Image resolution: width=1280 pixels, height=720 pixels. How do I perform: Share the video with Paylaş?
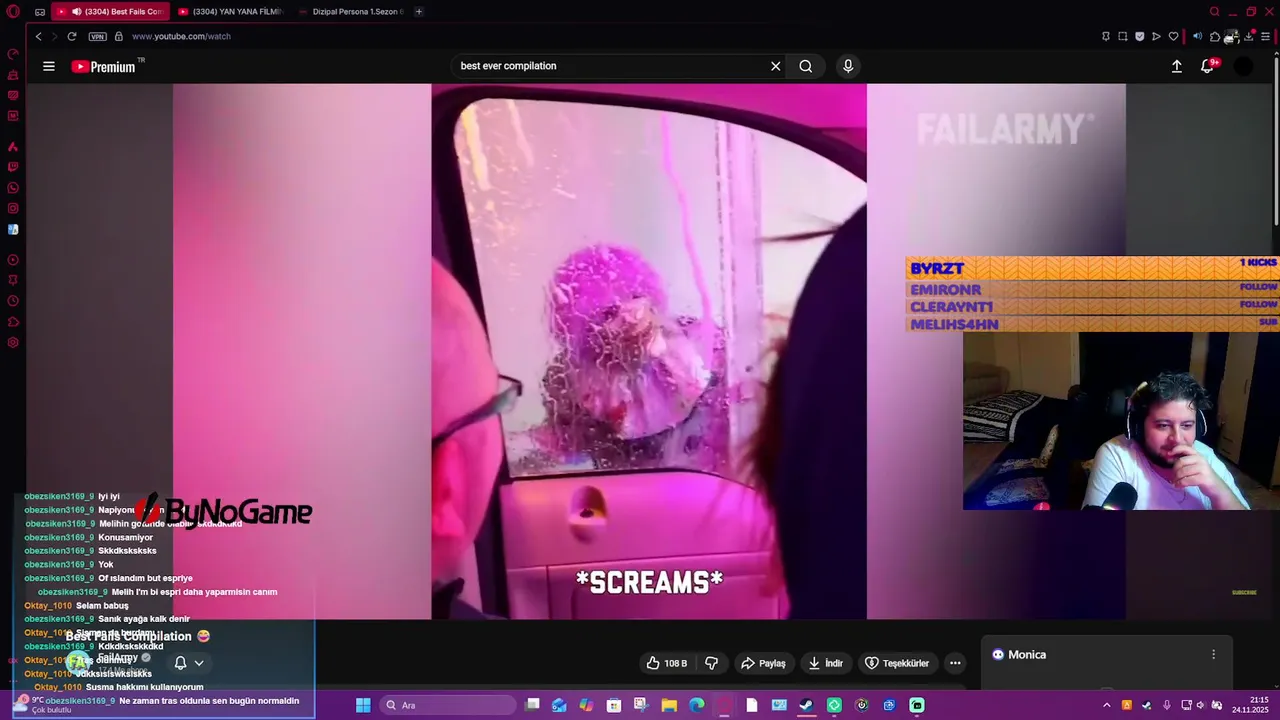[x=763, y=663]
